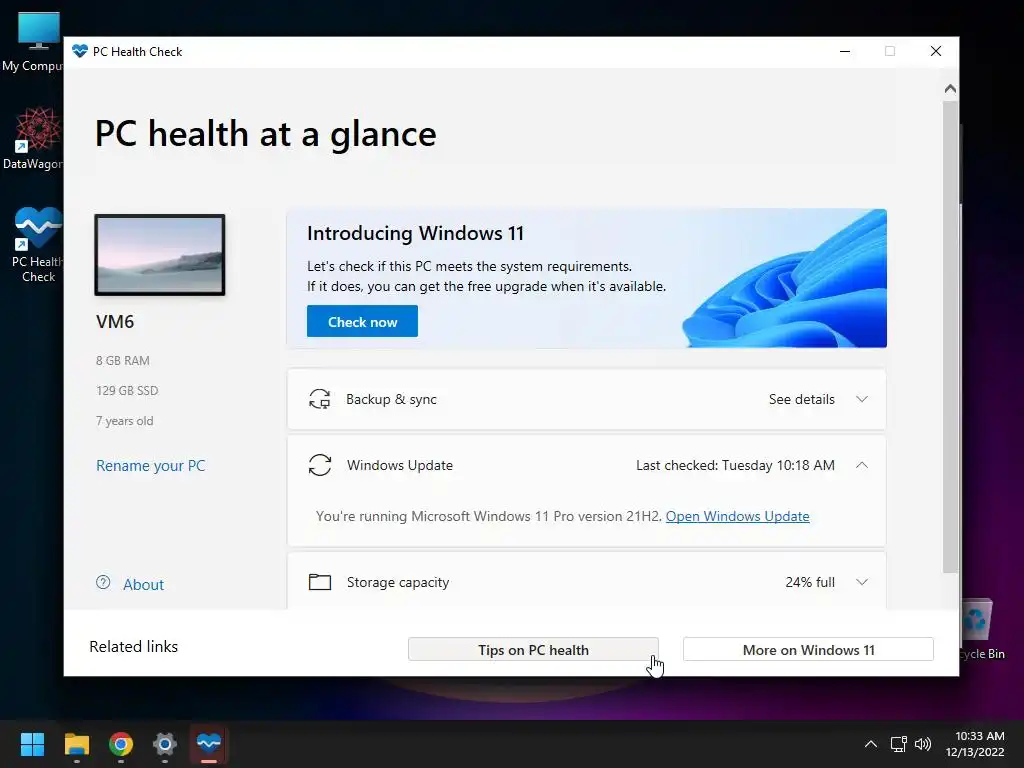Click PC Health Check taskbar icon
The height and width of the screenshot is (768, 1024).
pos(209,744)
